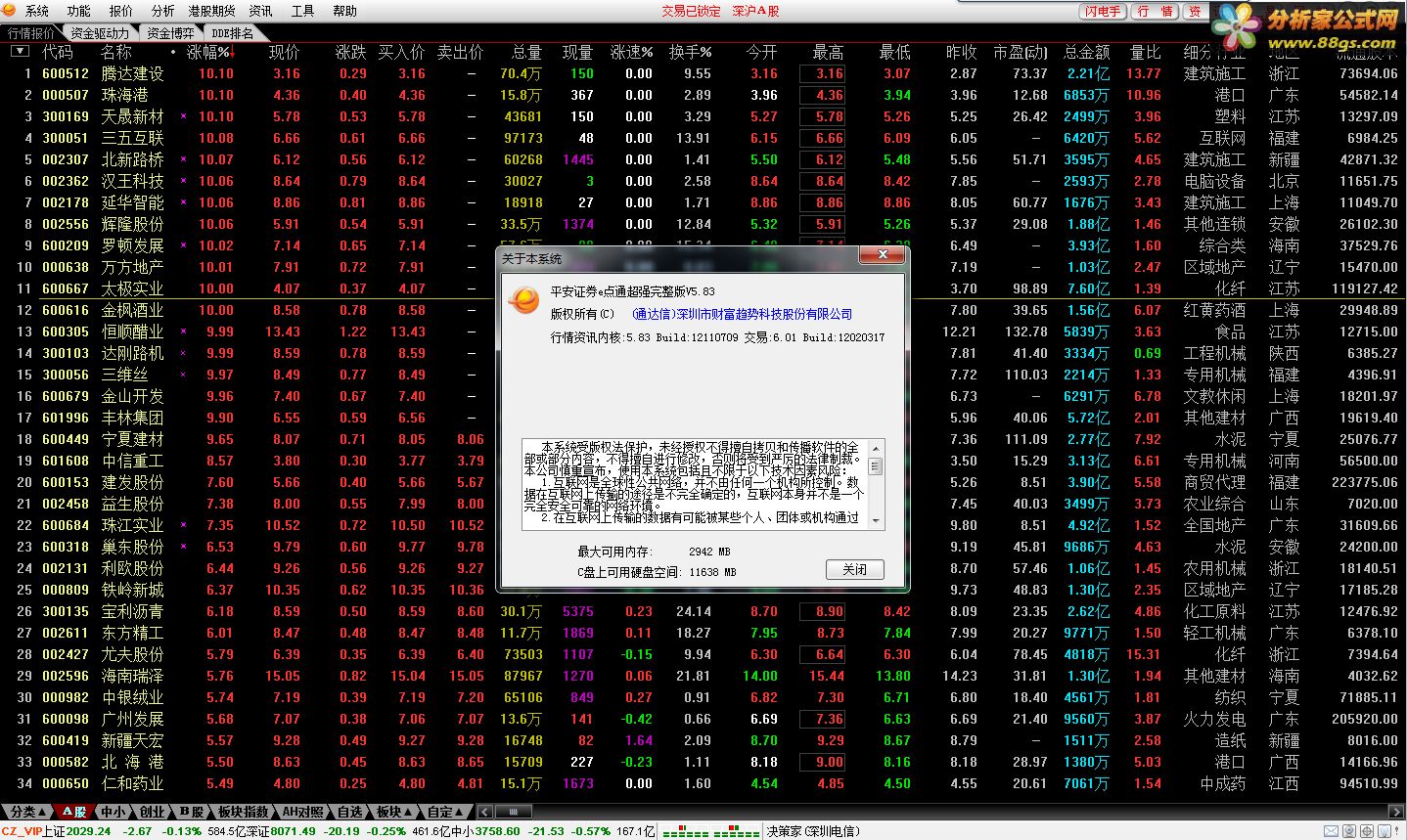The image size is (1407, 840).
Task: Select the A股 bottom tab
Action: click(x=74, y=812)
